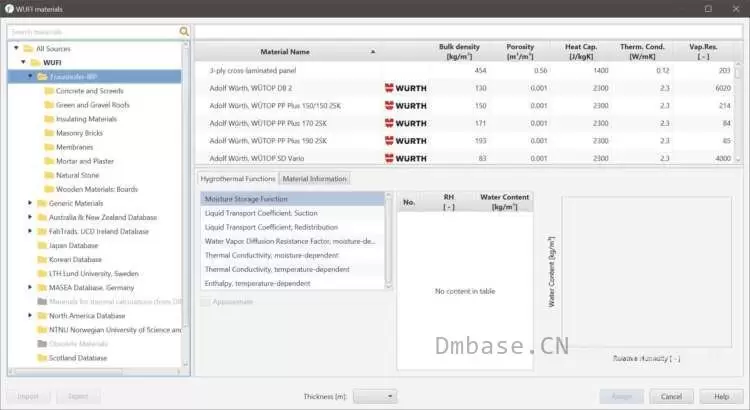
Task: Click the Import button
Action: pos(28,396)
